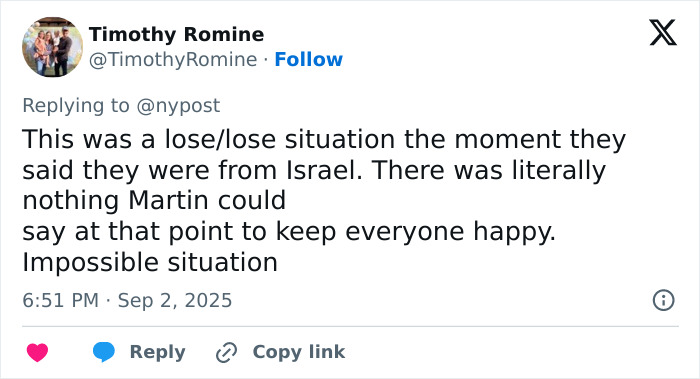This screenshot has width=700, height=379.
Task: Click the blue reply speech bubble icon
Action: [x=104, y=352]
